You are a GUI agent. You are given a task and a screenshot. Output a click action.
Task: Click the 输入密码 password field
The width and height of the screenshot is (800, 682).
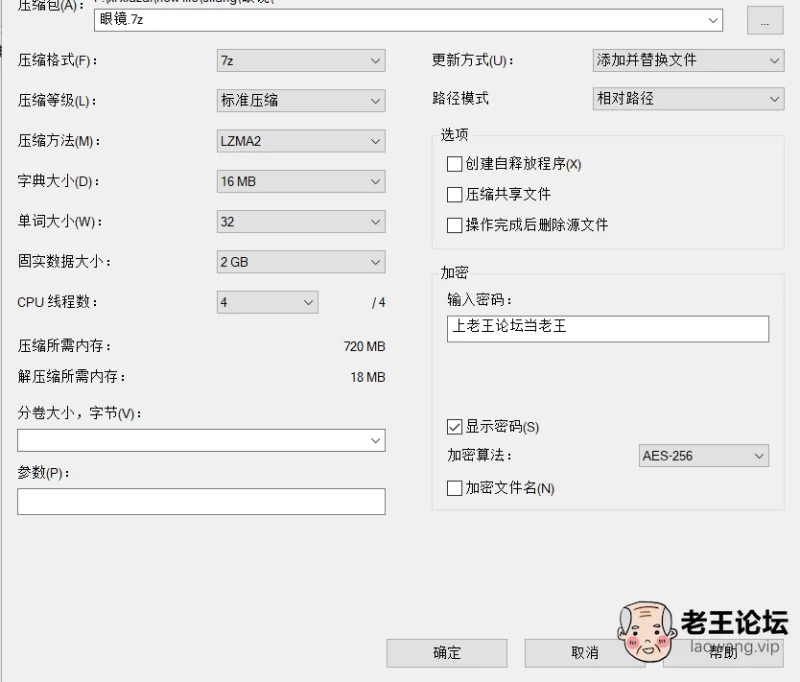[608, 329]
